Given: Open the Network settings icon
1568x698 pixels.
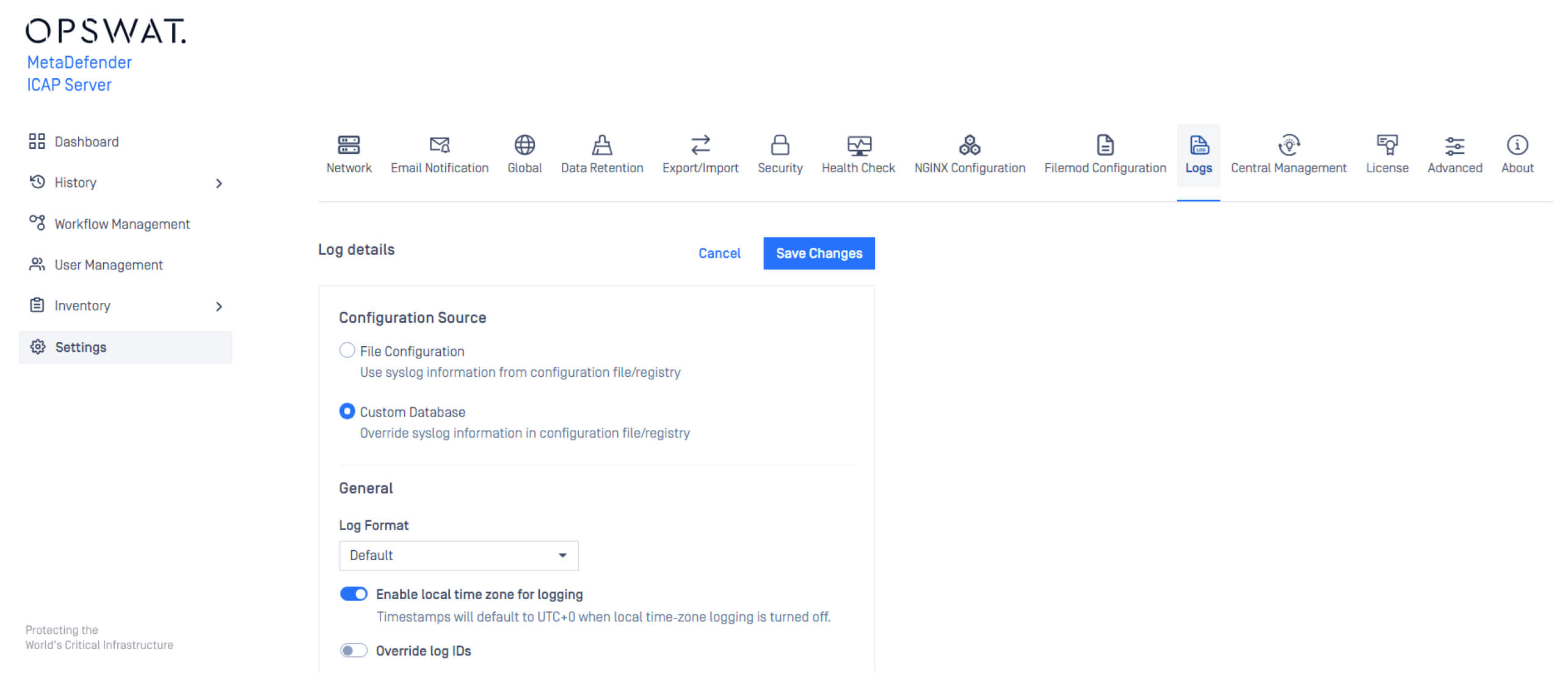Looking at the screenshot, I should 349,145.
